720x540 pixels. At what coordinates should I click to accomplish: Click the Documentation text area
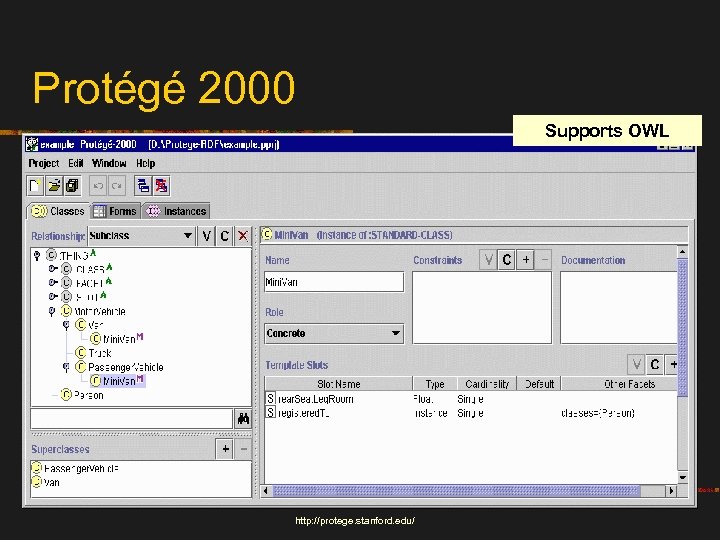click(x=619, y=307)
